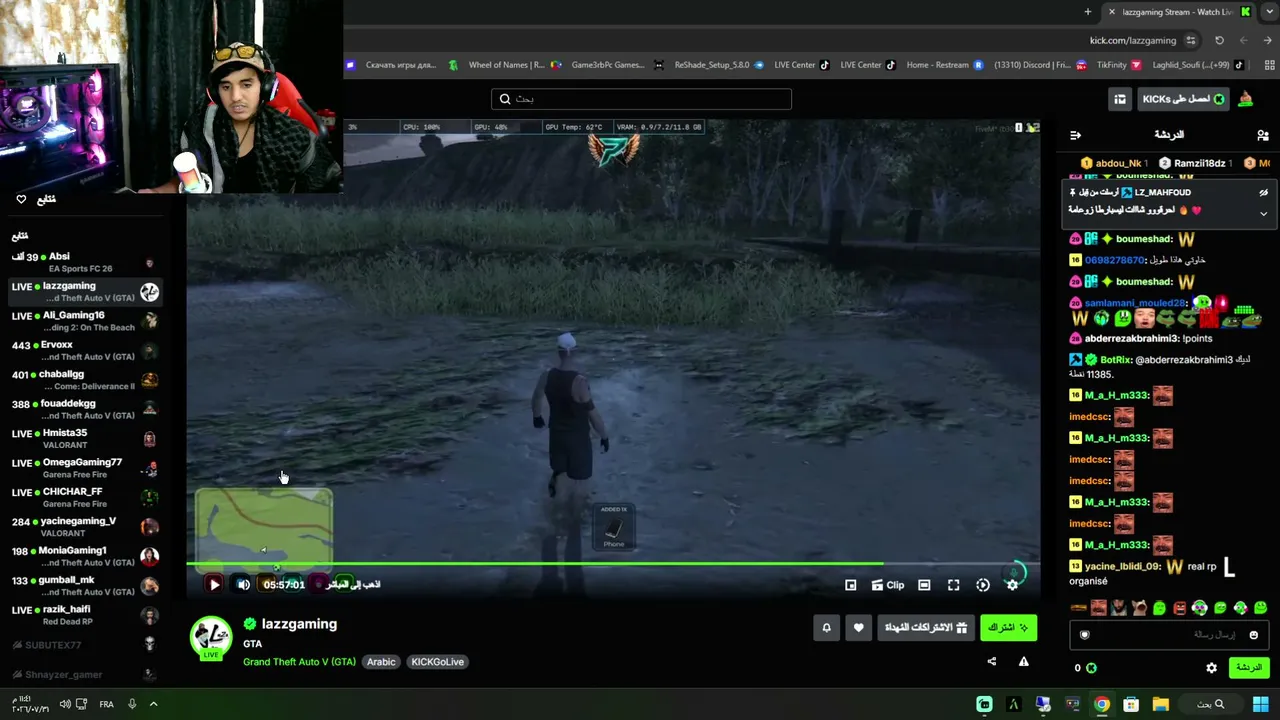Viewport: 1280px width, 720px height.
Task: Create a Clip of the stream
Action: (888, 585)
